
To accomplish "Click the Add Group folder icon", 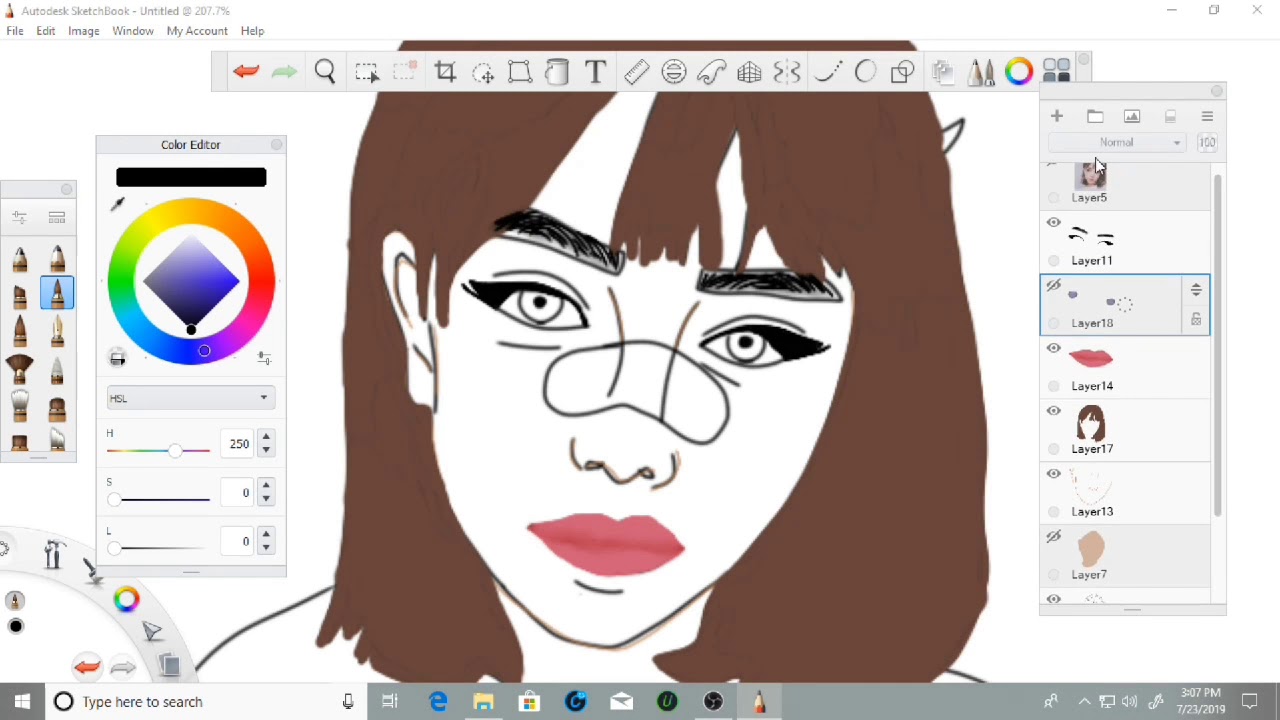I will (x=1095, y=116).
